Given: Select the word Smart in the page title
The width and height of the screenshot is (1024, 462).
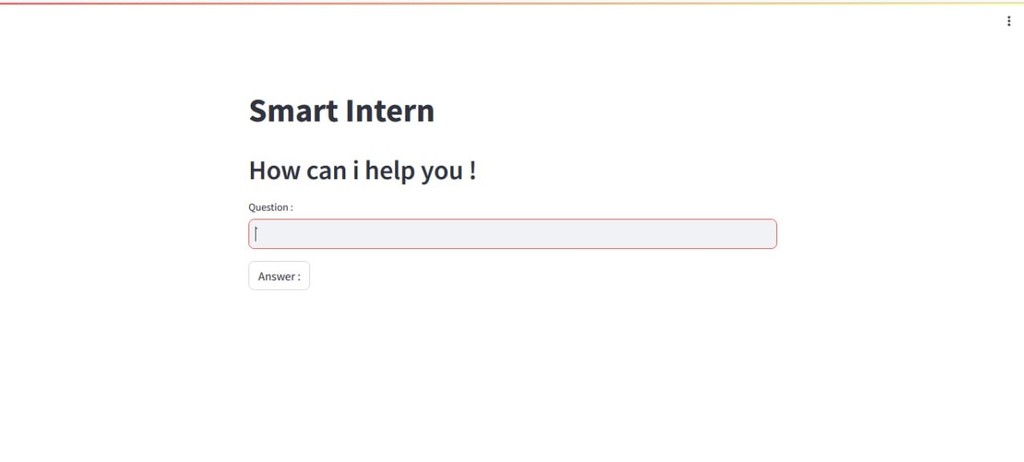Looking at the screenshot, I should [293, 110].
